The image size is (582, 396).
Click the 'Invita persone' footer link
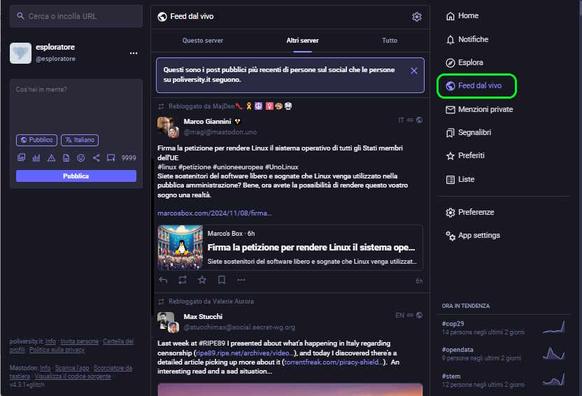click(80, 341)
